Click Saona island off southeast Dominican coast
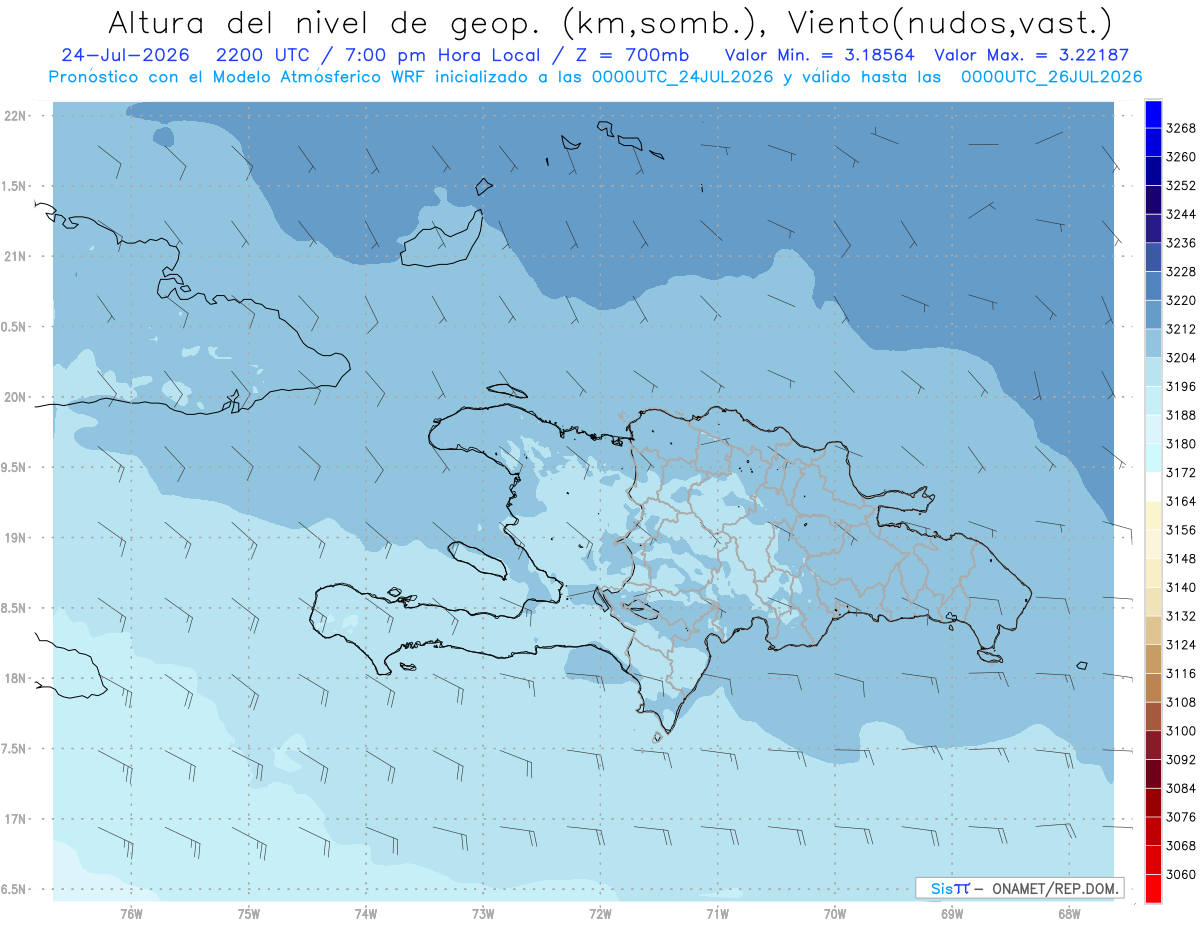Viewport: 1200px width, 927px height. coord(991,655)
